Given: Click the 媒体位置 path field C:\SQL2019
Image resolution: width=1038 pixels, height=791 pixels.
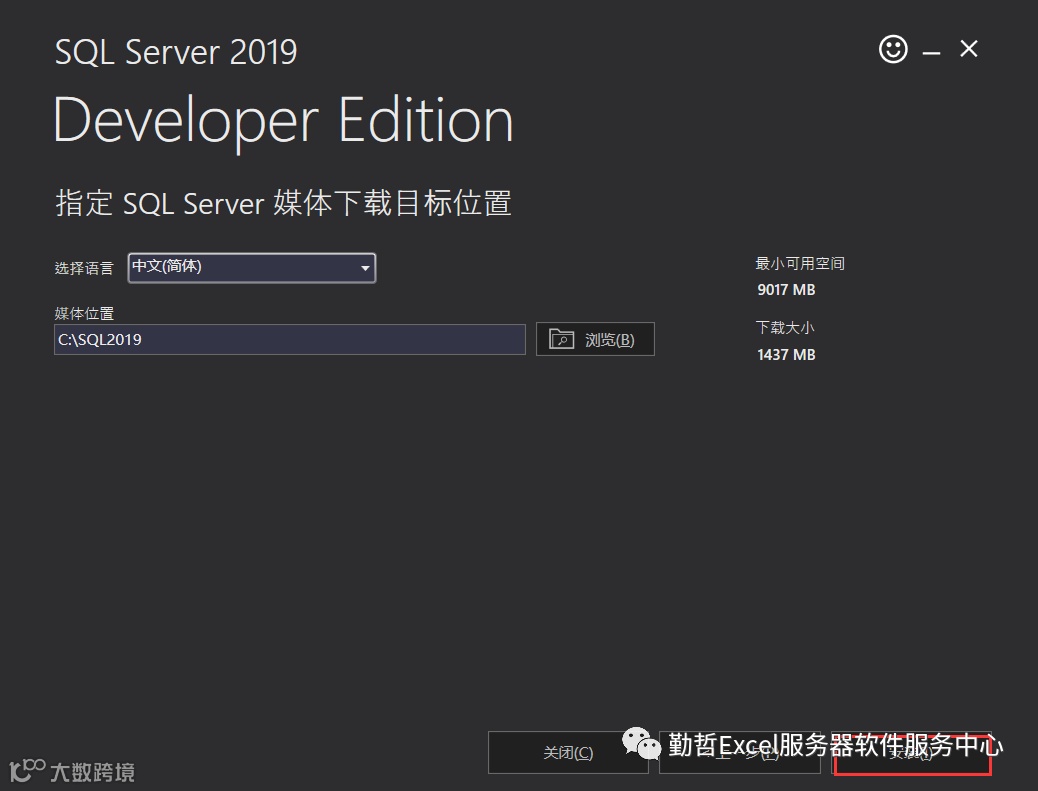Looking at the screenshot, I should click(290, 340).
